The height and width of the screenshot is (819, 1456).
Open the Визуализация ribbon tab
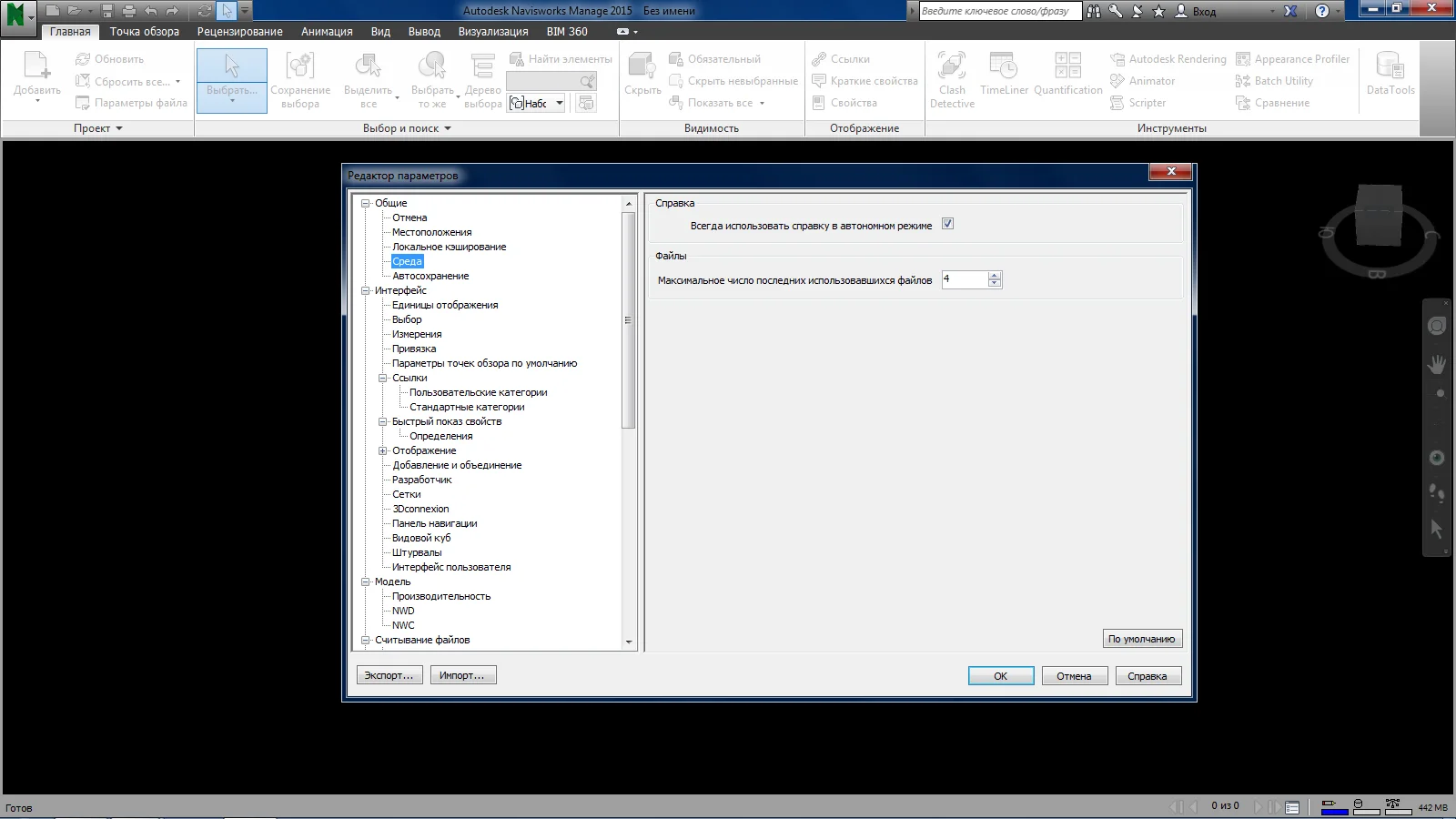492,31
